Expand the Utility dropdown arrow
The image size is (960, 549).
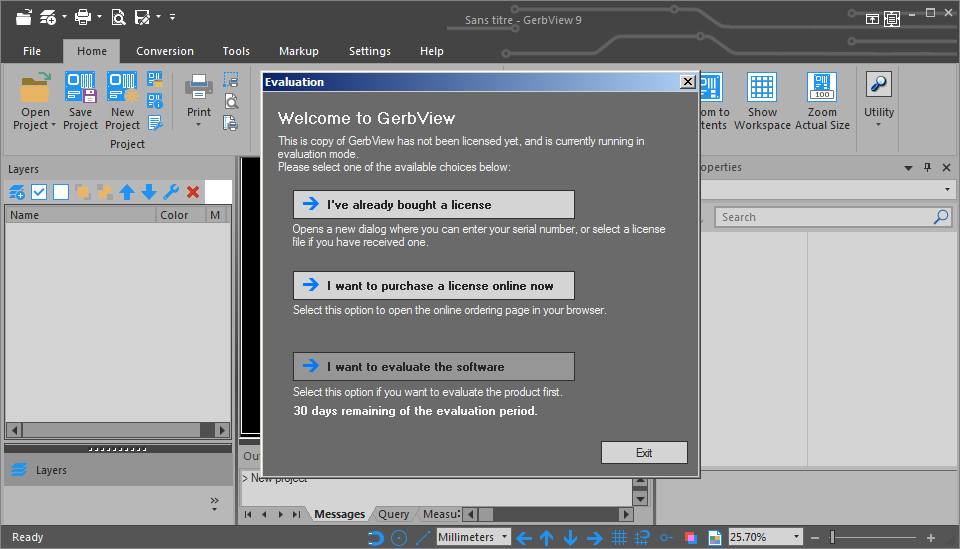click(879, 125)
